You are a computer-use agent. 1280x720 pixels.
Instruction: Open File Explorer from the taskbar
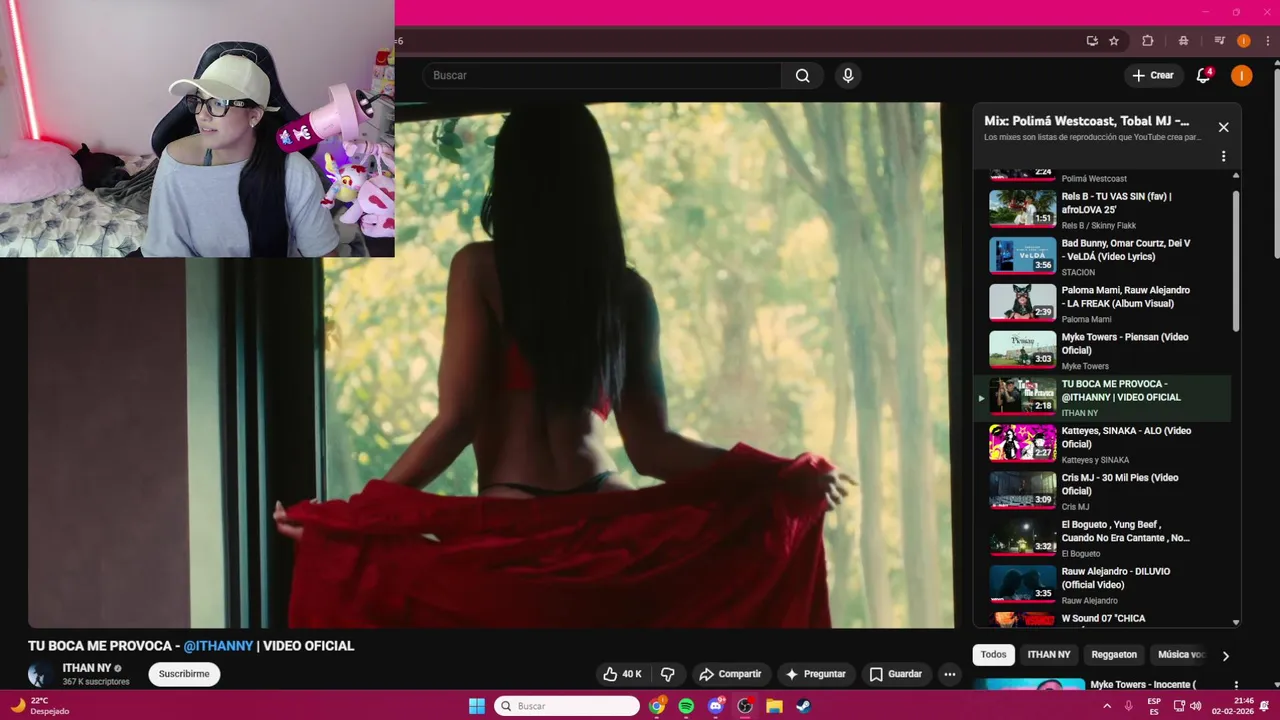(774, 706)
